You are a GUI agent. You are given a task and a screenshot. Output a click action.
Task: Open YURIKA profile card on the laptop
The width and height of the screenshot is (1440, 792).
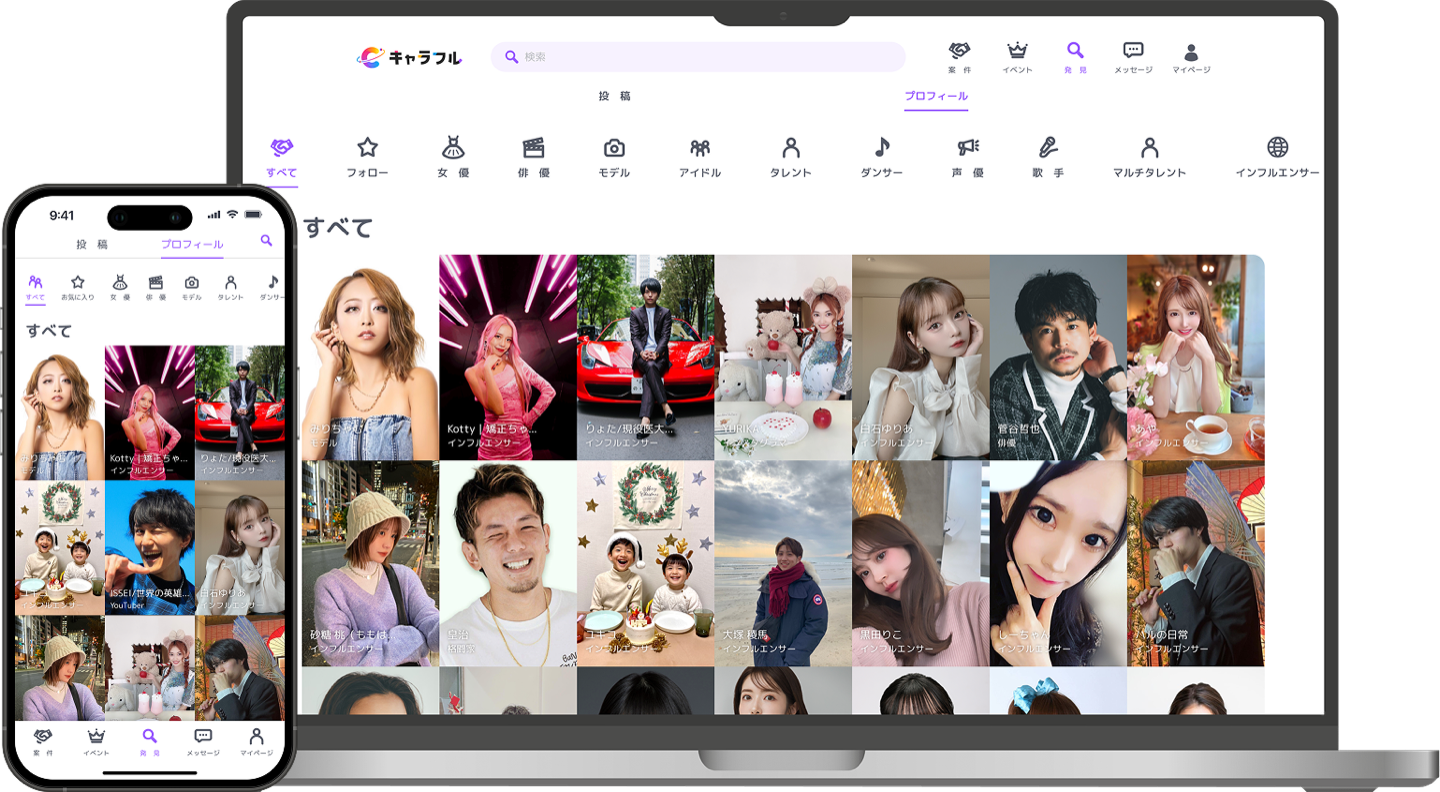783,357
